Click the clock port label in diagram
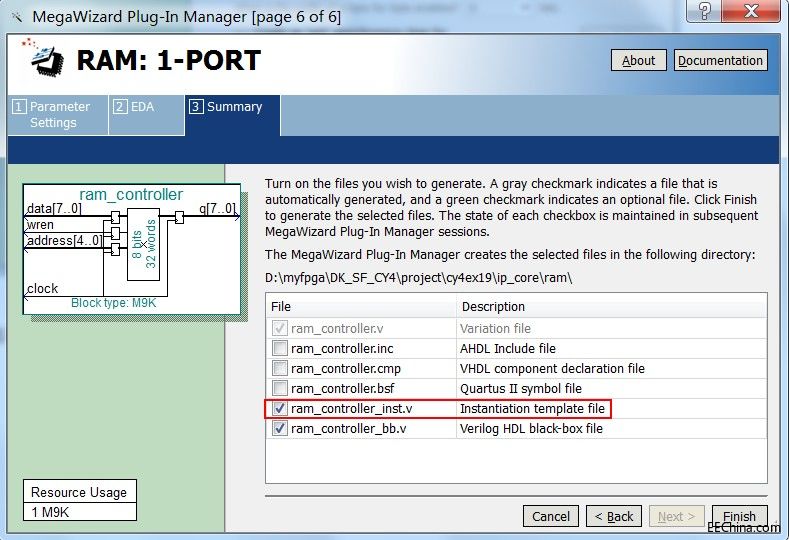The image size is (789, 540). tap(43, 288)
